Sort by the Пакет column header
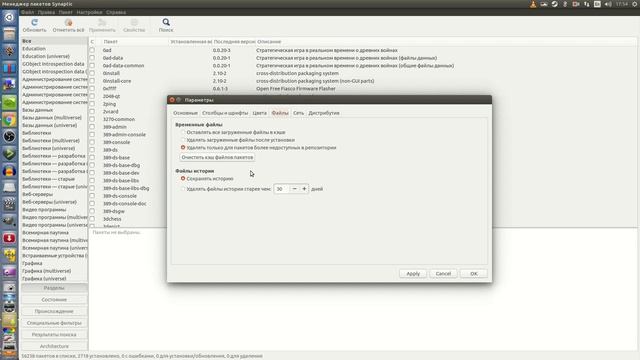 pyautogui.click(x=134, y=42)
